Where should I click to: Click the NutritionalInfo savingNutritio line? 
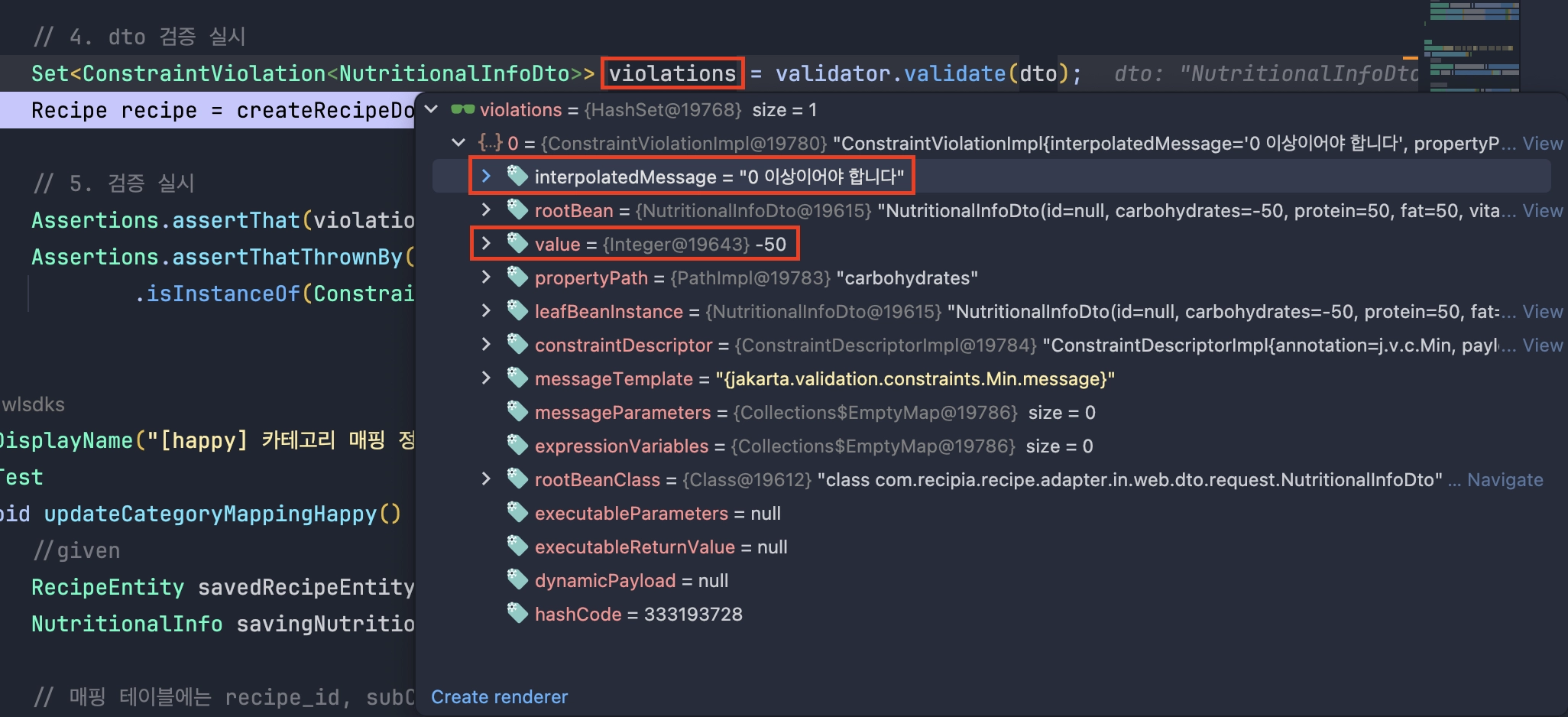(222, 624)
